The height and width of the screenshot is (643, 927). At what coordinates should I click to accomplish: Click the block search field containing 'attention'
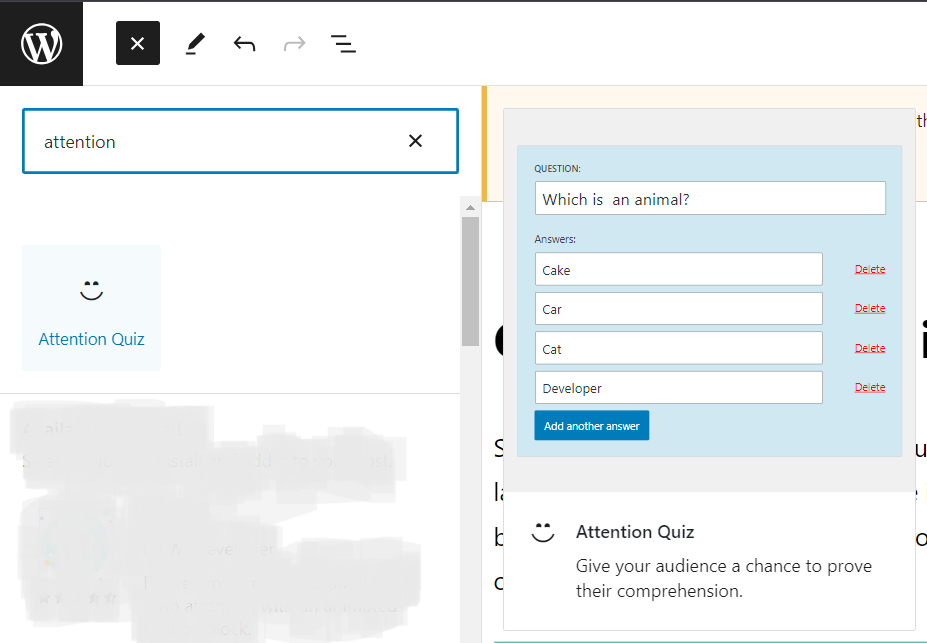(241, 141)
